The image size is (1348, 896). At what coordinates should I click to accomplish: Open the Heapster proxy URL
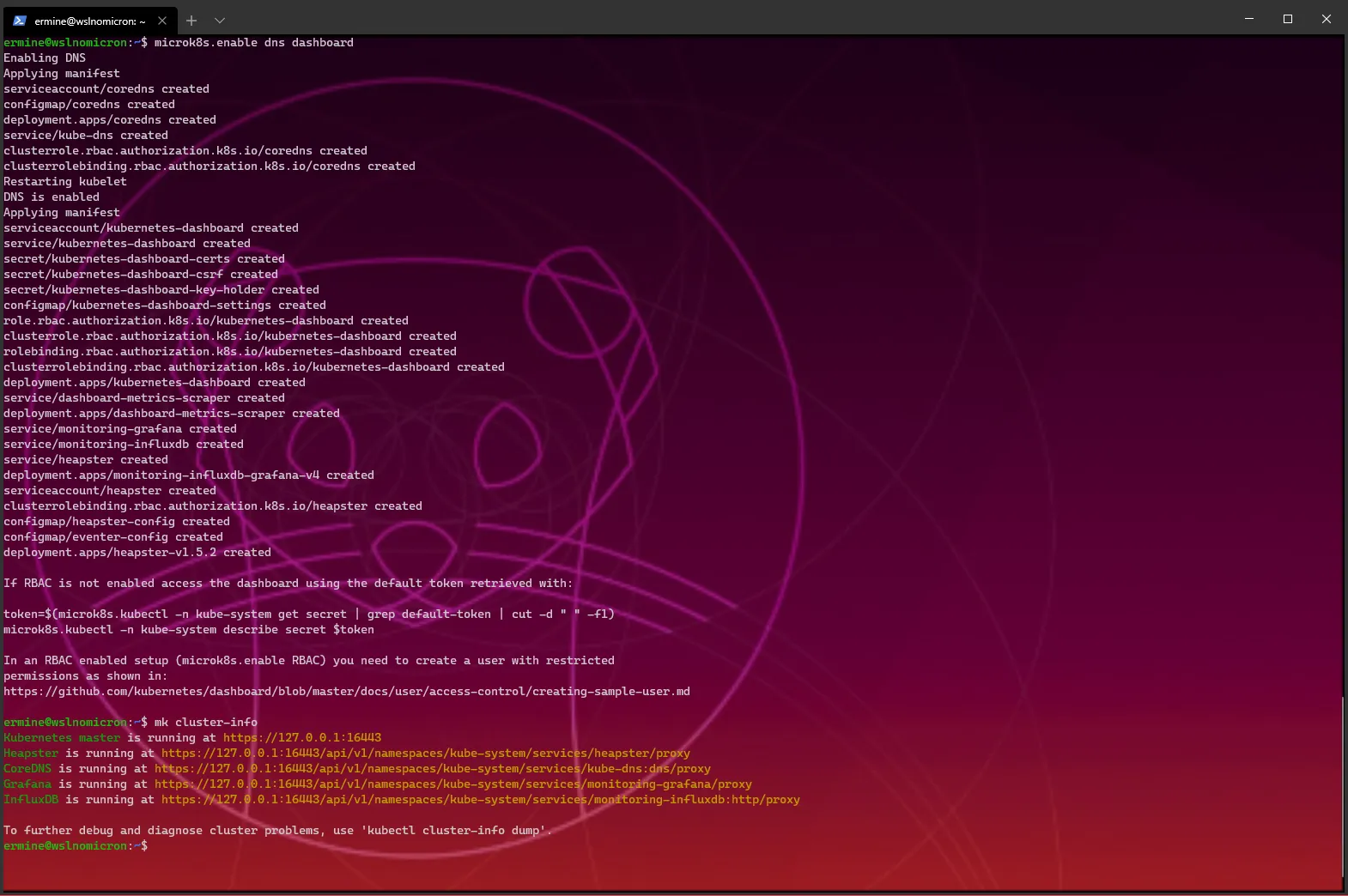click(425, 754)
